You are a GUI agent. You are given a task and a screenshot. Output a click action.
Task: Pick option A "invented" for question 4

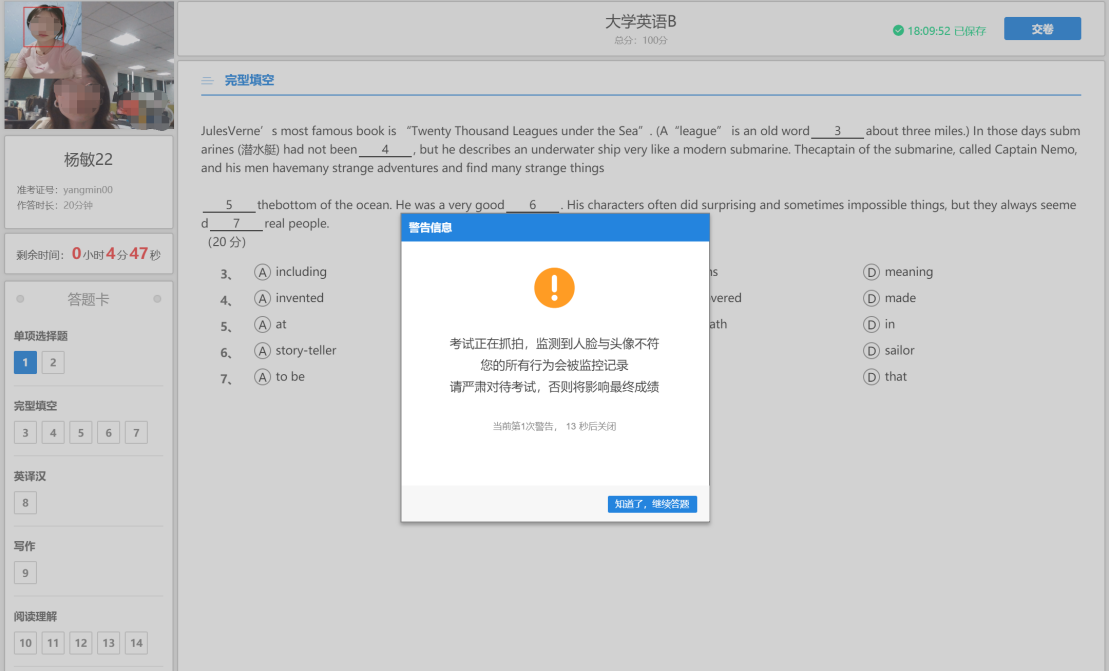coord(263,298)
